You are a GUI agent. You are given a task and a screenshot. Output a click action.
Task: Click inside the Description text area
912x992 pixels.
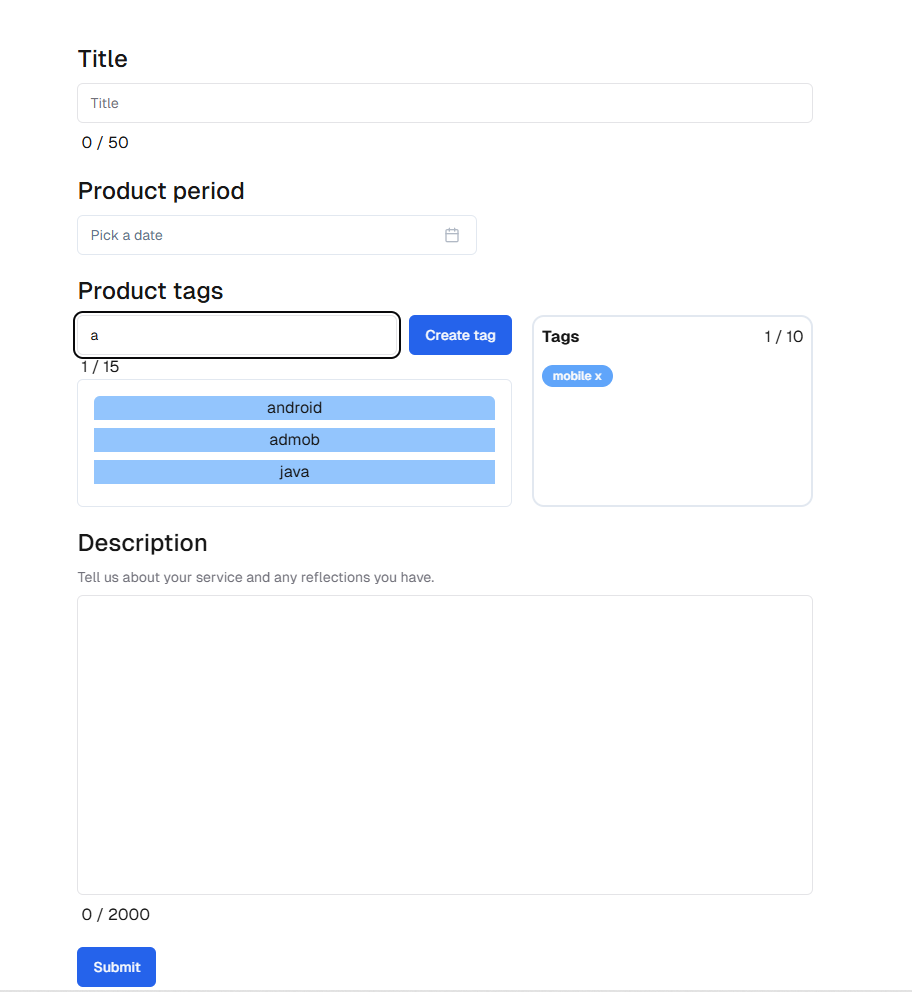tap(445, 745)
